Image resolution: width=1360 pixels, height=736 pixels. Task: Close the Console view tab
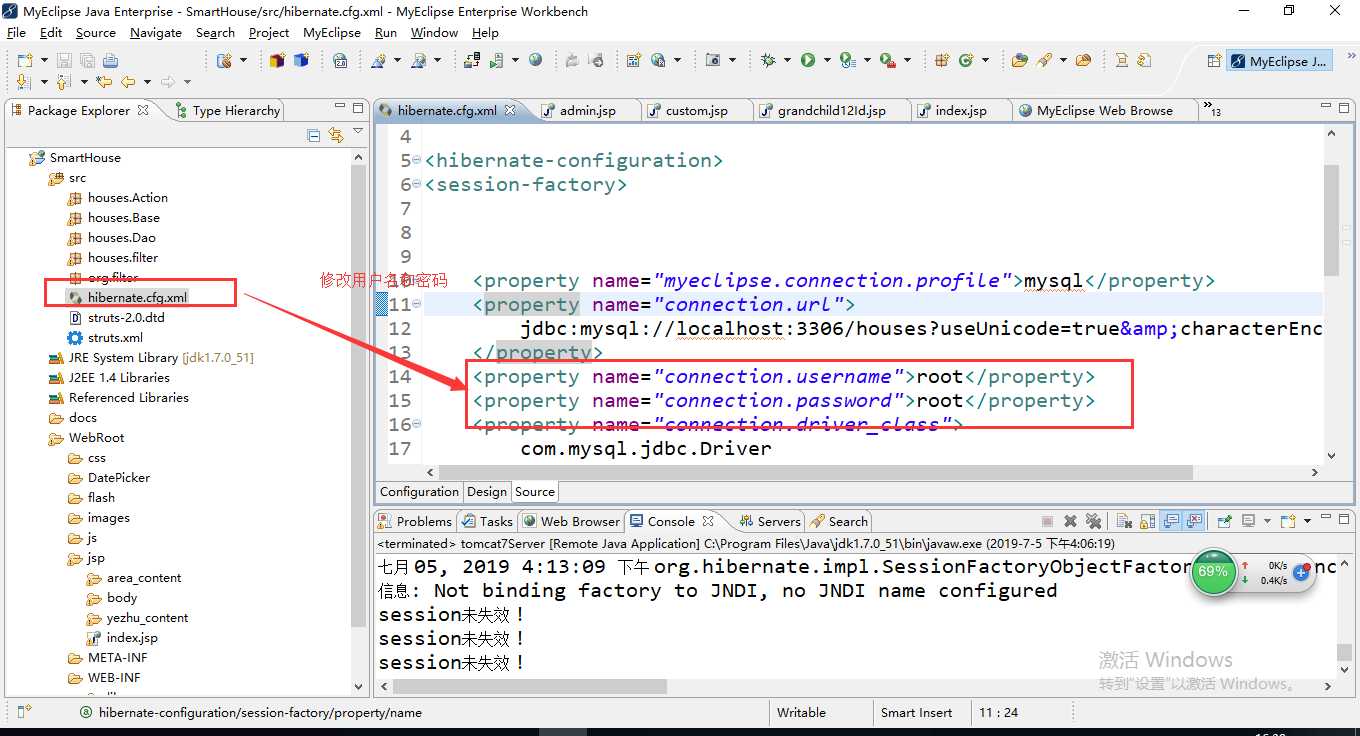coord(708,521)
